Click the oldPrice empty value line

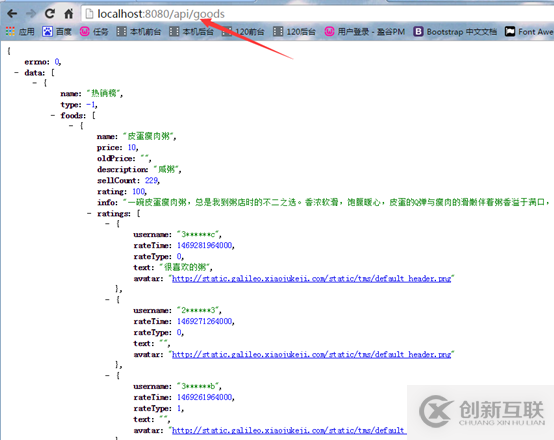tap(124, 158)
